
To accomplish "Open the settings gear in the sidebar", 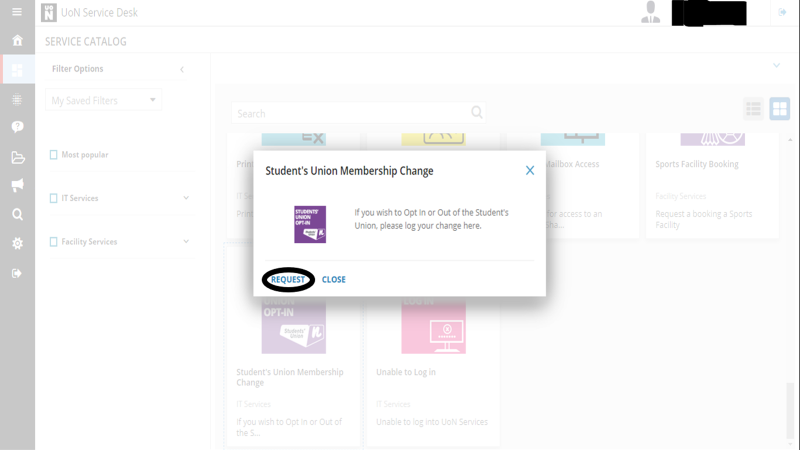I will tap(17, 243).
